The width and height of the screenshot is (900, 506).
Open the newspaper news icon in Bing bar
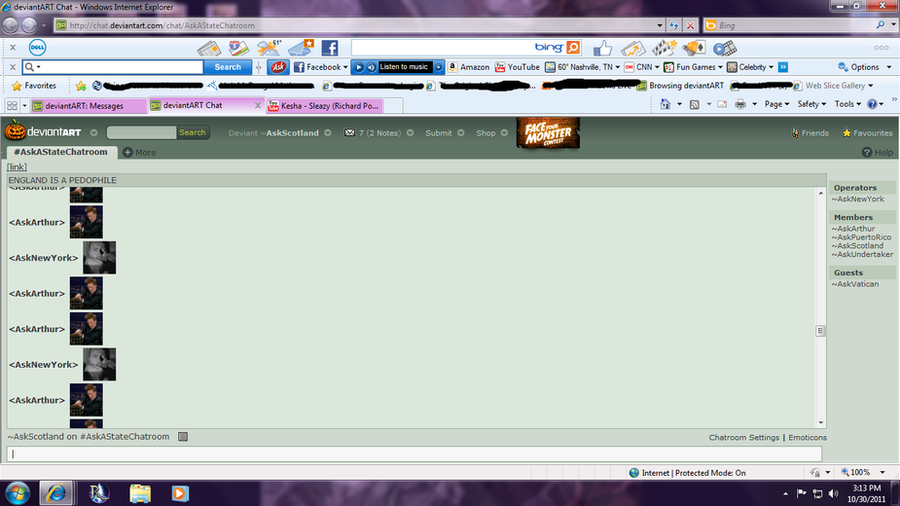(209, 48)
